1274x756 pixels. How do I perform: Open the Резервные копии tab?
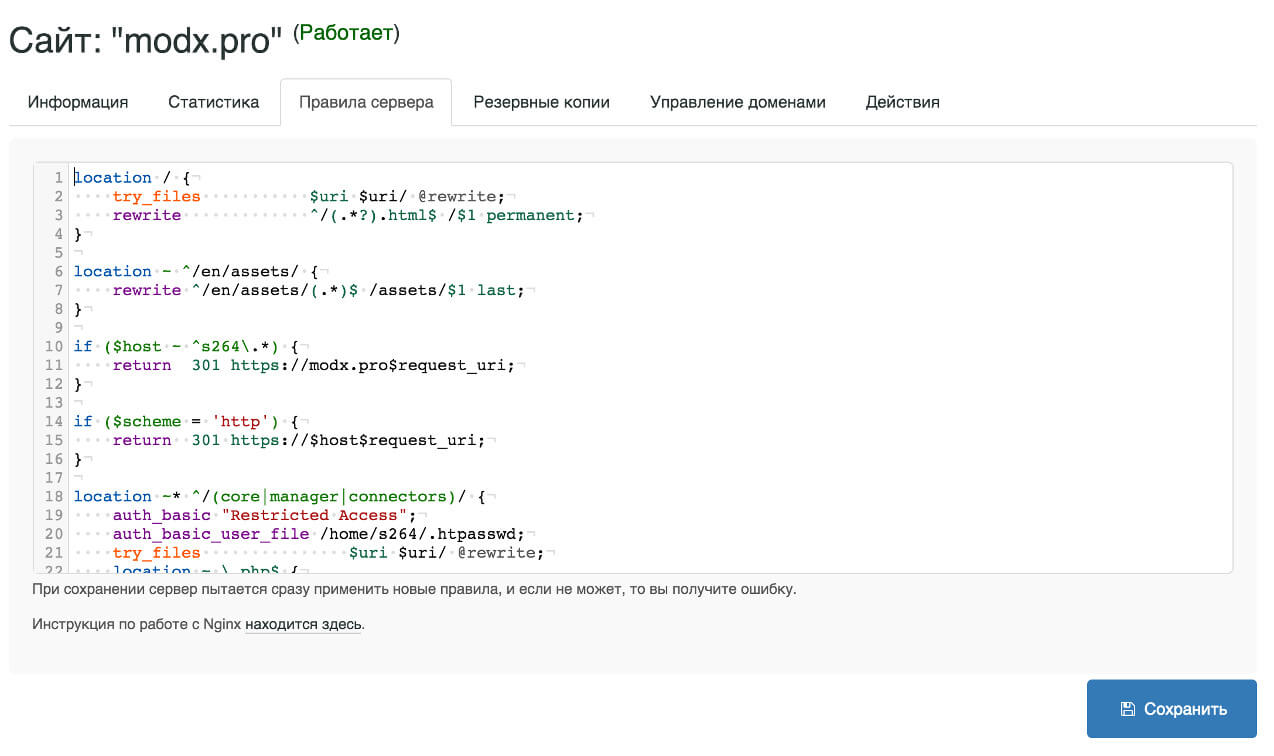(x=542, y=102)
